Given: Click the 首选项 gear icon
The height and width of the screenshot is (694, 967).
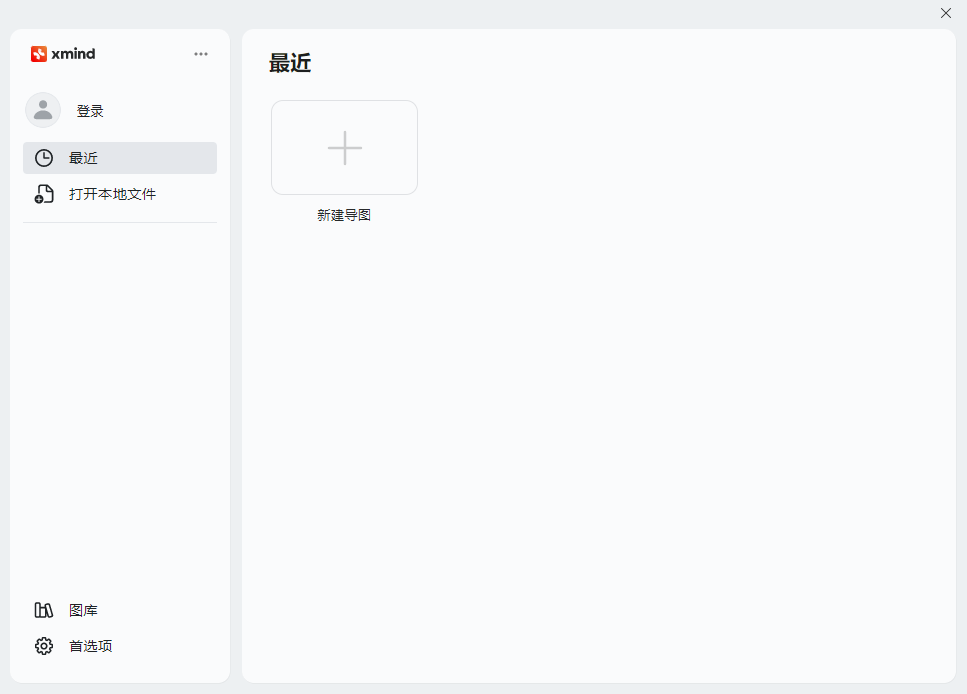Looking at the screenshot, I should [x=44, y=646].
